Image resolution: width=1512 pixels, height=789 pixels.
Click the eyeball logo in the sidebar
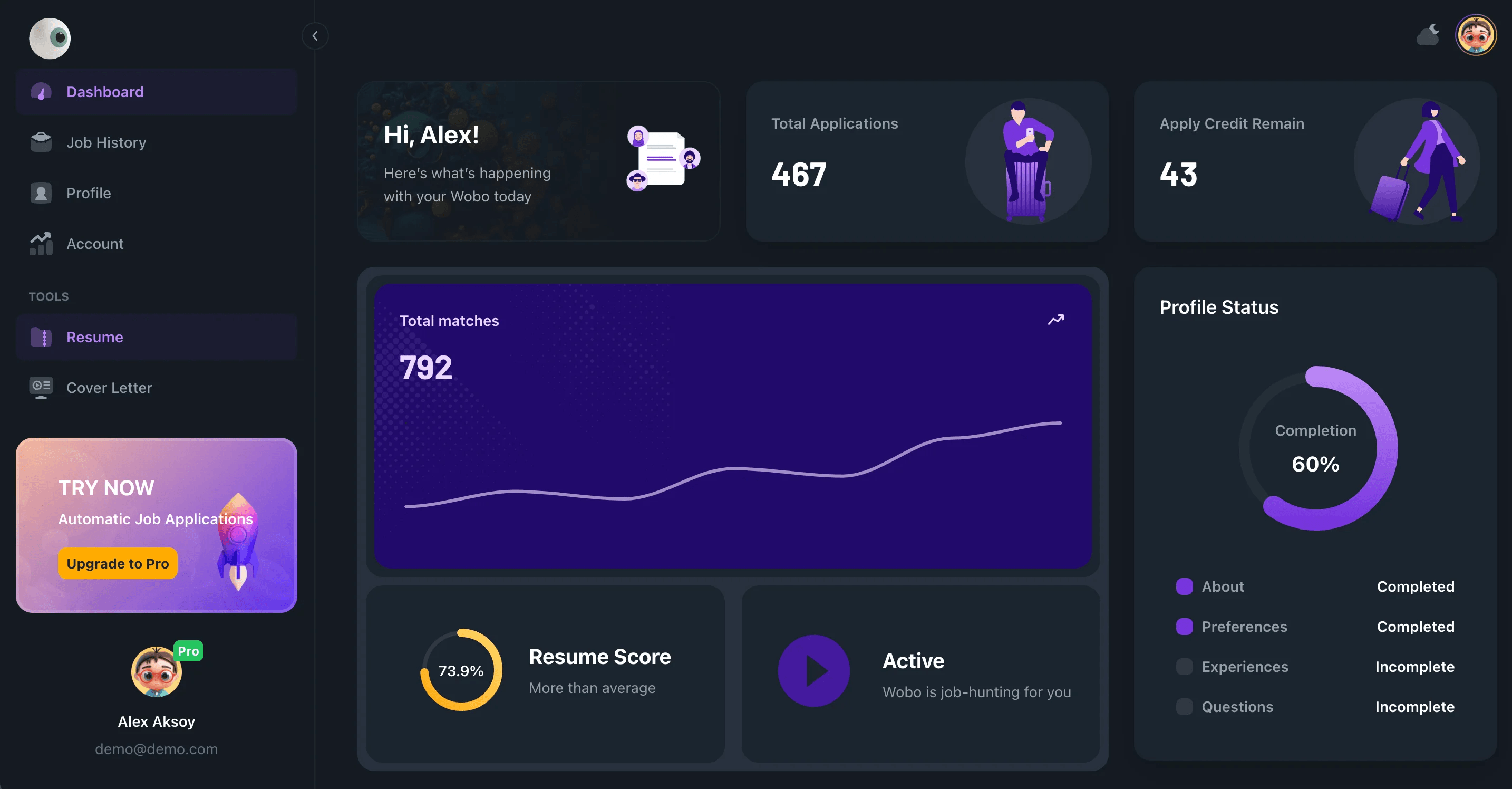[x=50, y=38]
